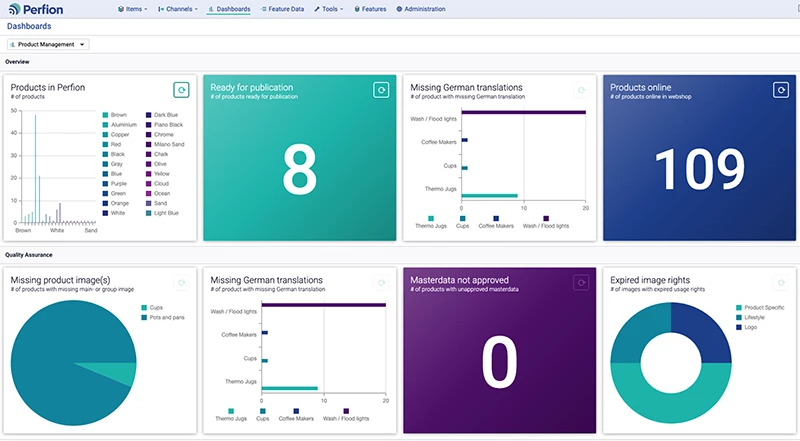Toggle Product Specific donut legend

click(760, 308)
